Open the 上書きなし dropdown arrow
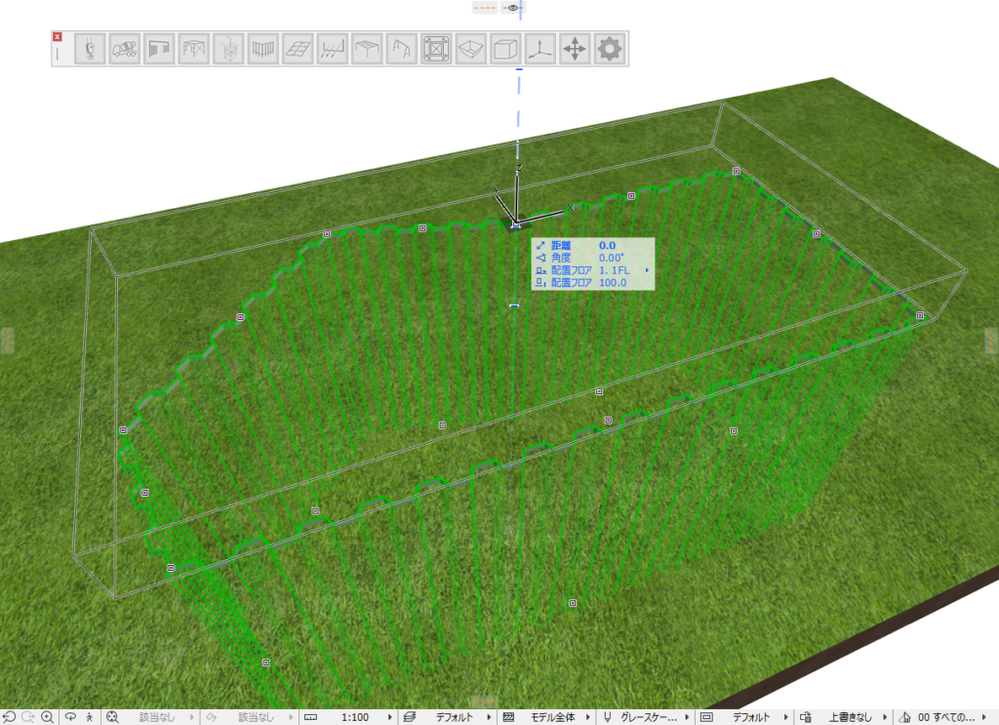This screenshot has height=725, width=999. pos(885,717)
